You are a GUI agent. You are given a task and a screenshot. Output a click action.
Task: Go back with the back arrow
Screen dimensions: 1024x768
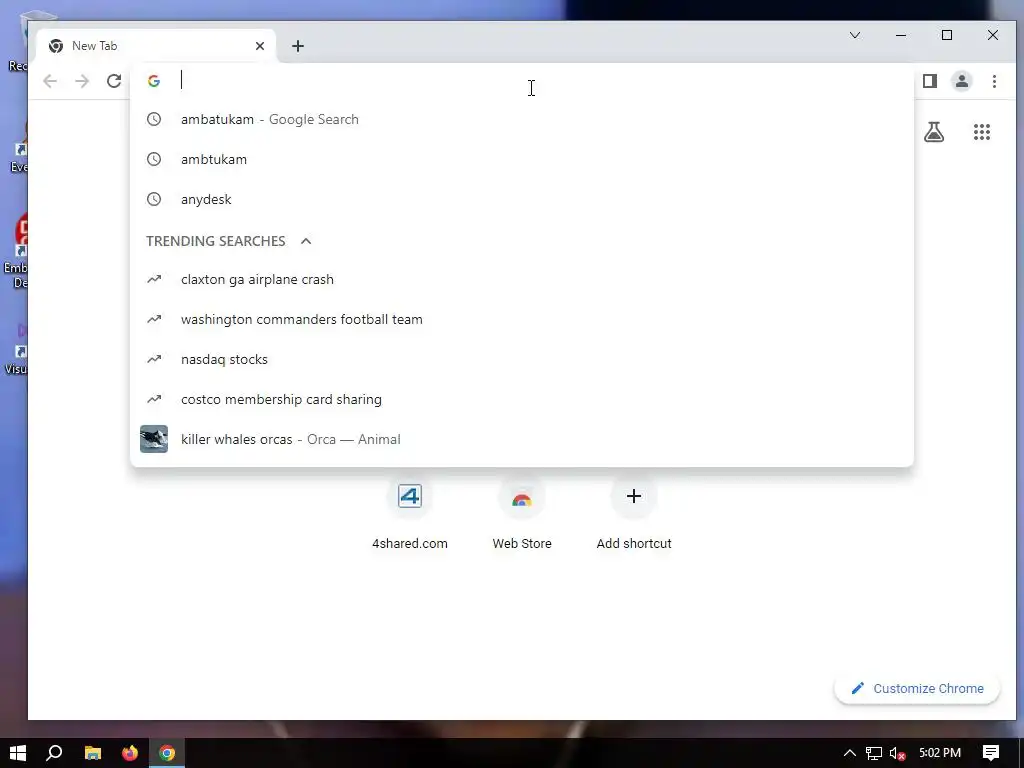point(50,81)
